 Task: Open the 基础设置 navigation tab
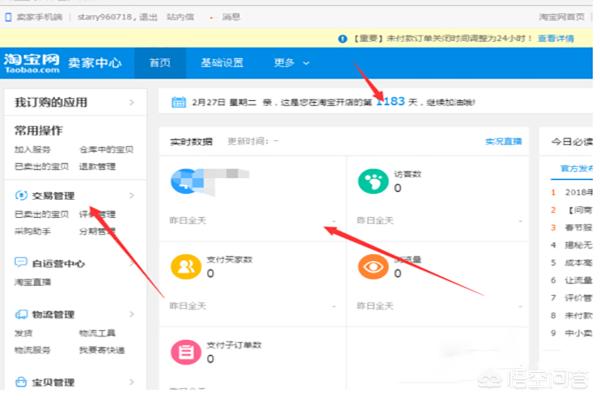pyautogui.click(x=221, y=63)
